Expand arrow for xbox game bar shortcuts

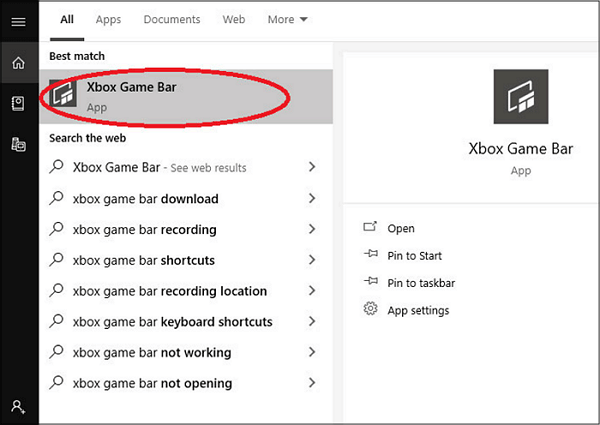click(313, 261)
